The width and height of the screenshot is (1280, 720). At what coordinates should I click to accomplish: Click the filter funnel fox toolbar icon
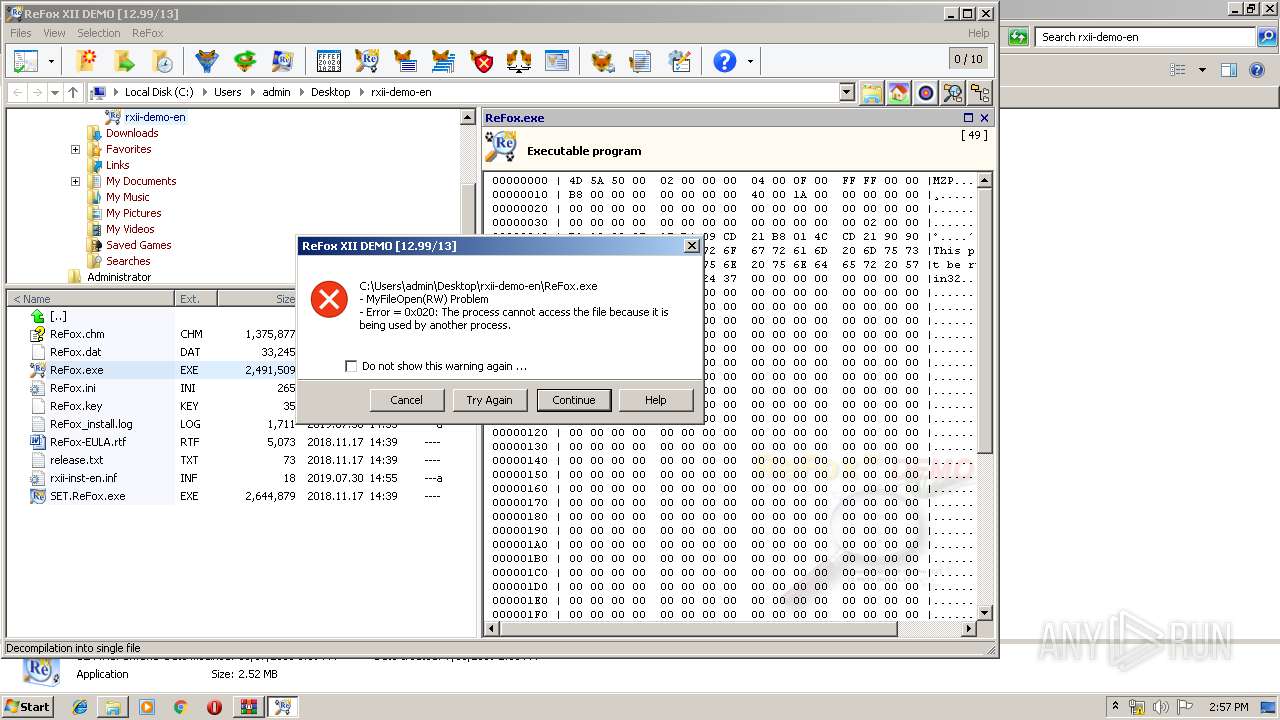click(x=206, y=61)
